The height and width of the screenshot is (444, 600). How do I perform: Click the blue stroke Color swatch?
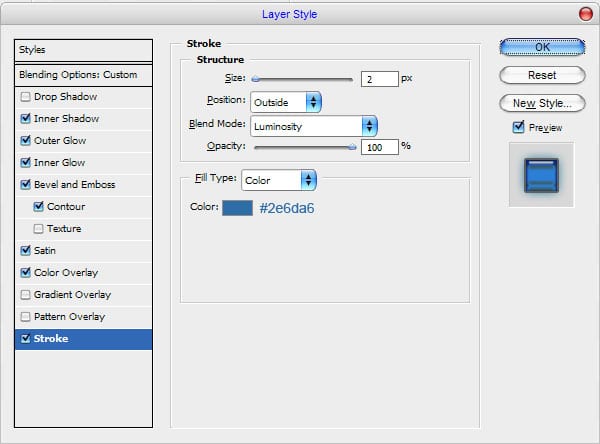coord(237,207)
